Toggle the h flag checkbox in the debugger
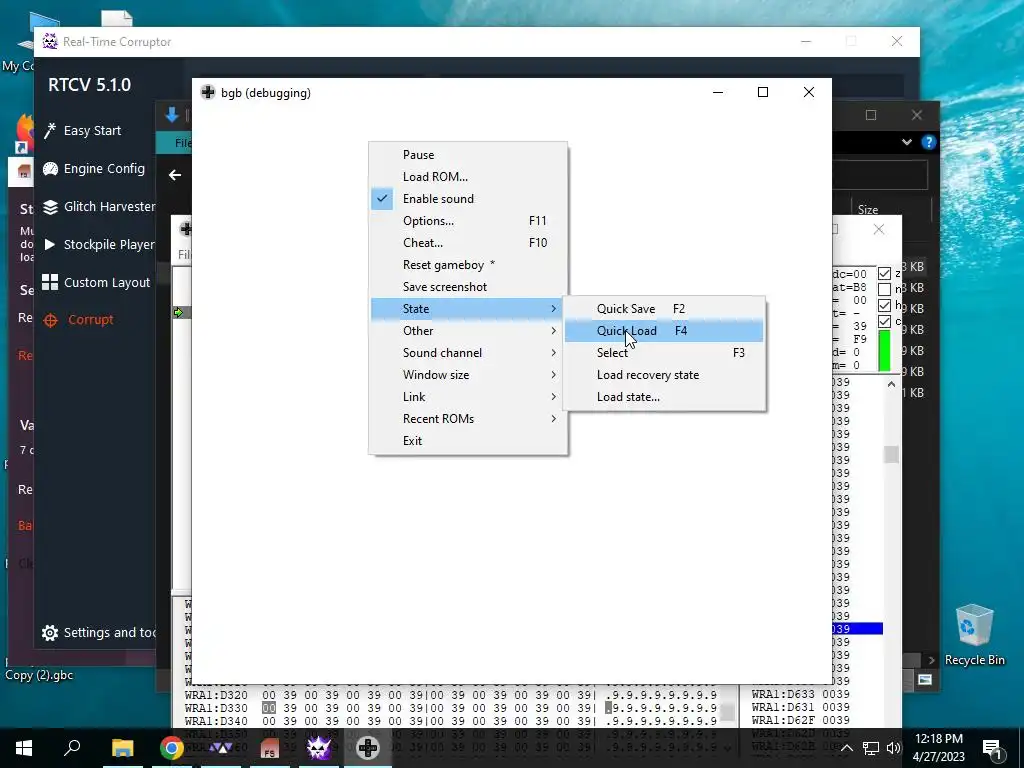The image size is (1024, 768). tap(884, 305)
